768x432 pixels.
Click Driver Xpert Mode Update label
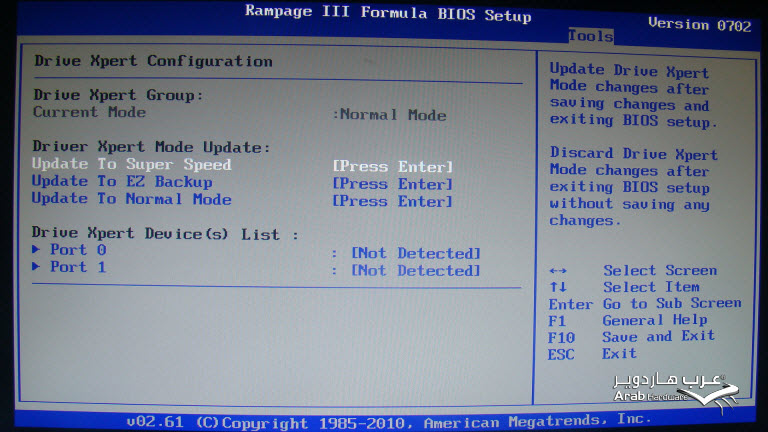[151, 147]
